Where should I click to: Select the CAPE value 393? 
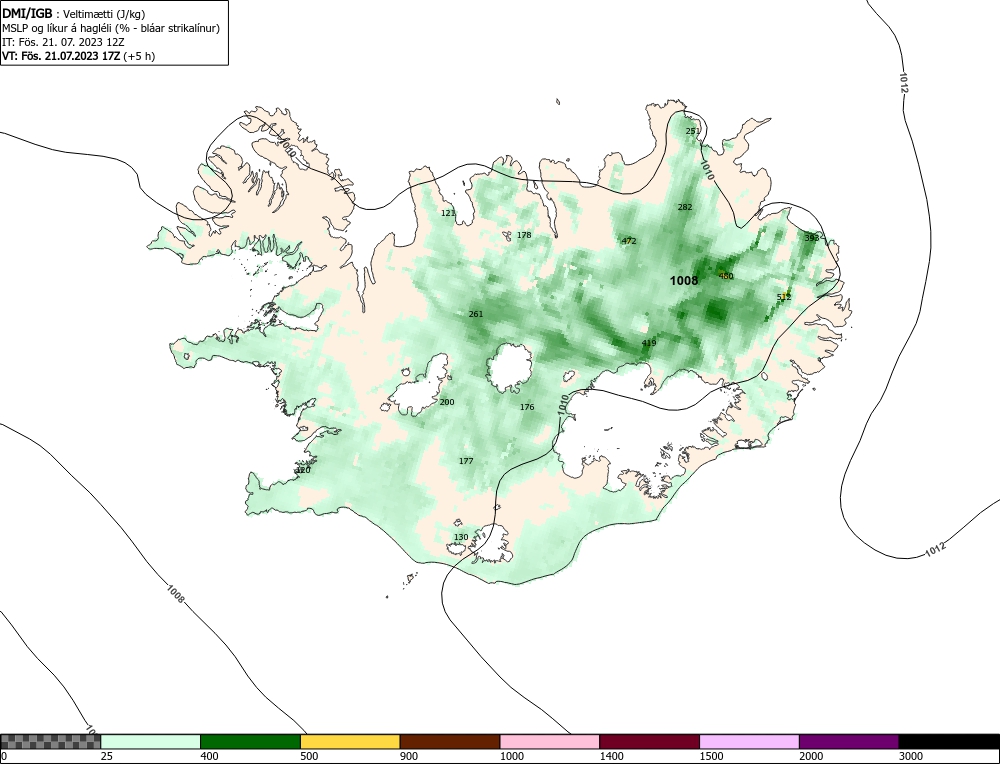click(811, 238)
